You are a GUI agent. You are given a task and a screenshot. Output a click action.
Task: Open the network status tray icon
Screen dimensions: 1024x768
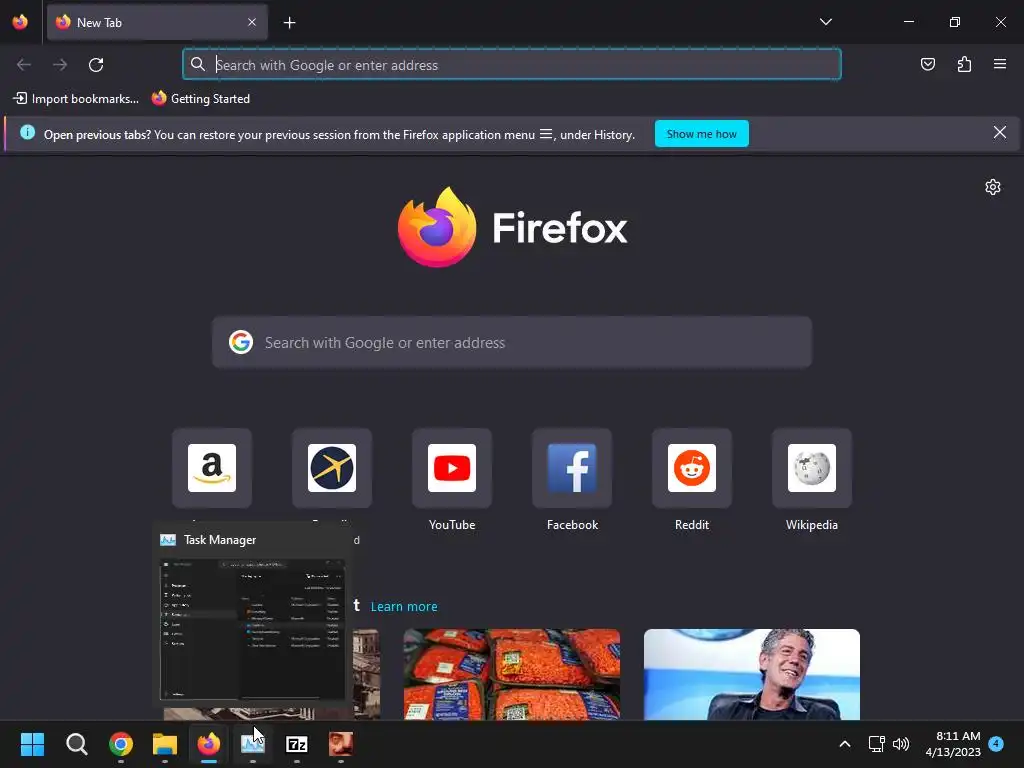tap(876, 744)
